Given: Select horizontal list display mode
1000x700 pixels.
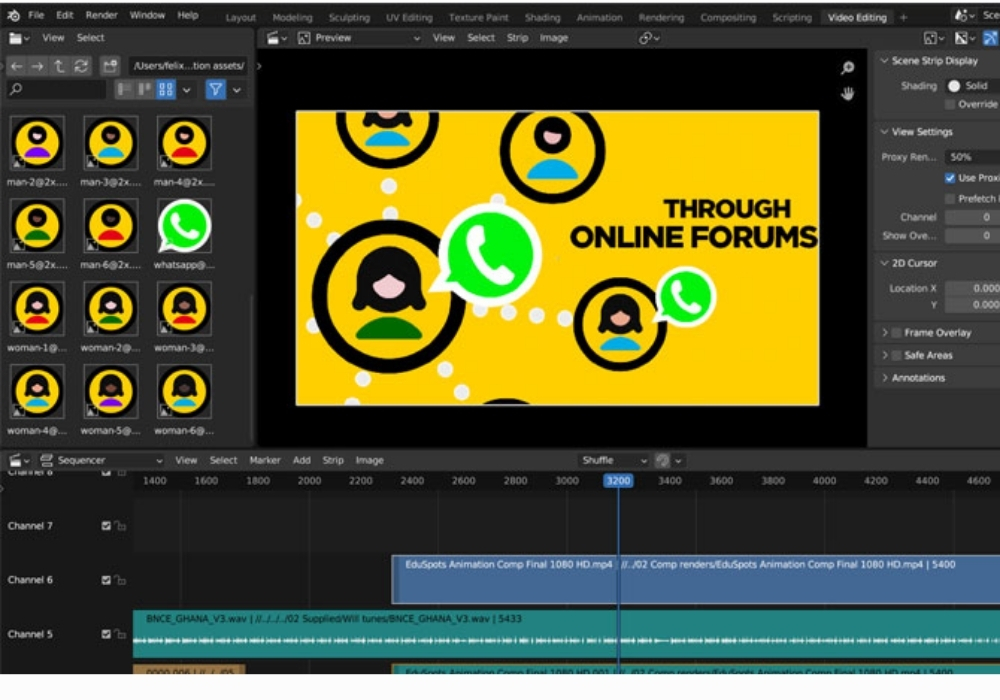Looking at the screenshot, I should coord(145,90).
